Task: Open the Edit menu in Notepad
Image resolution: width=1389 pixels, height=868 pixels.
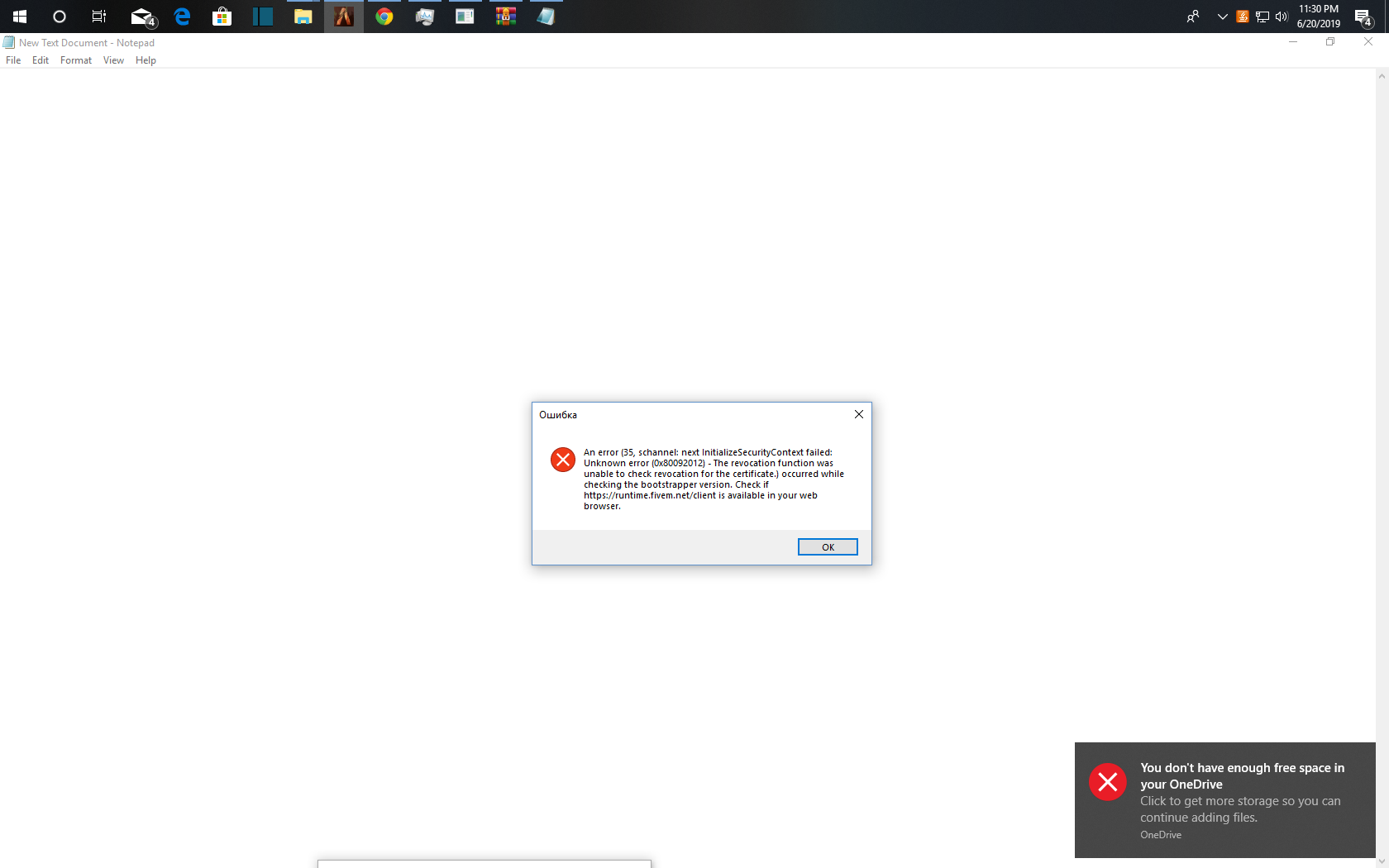Action: (x=40, y=60)
